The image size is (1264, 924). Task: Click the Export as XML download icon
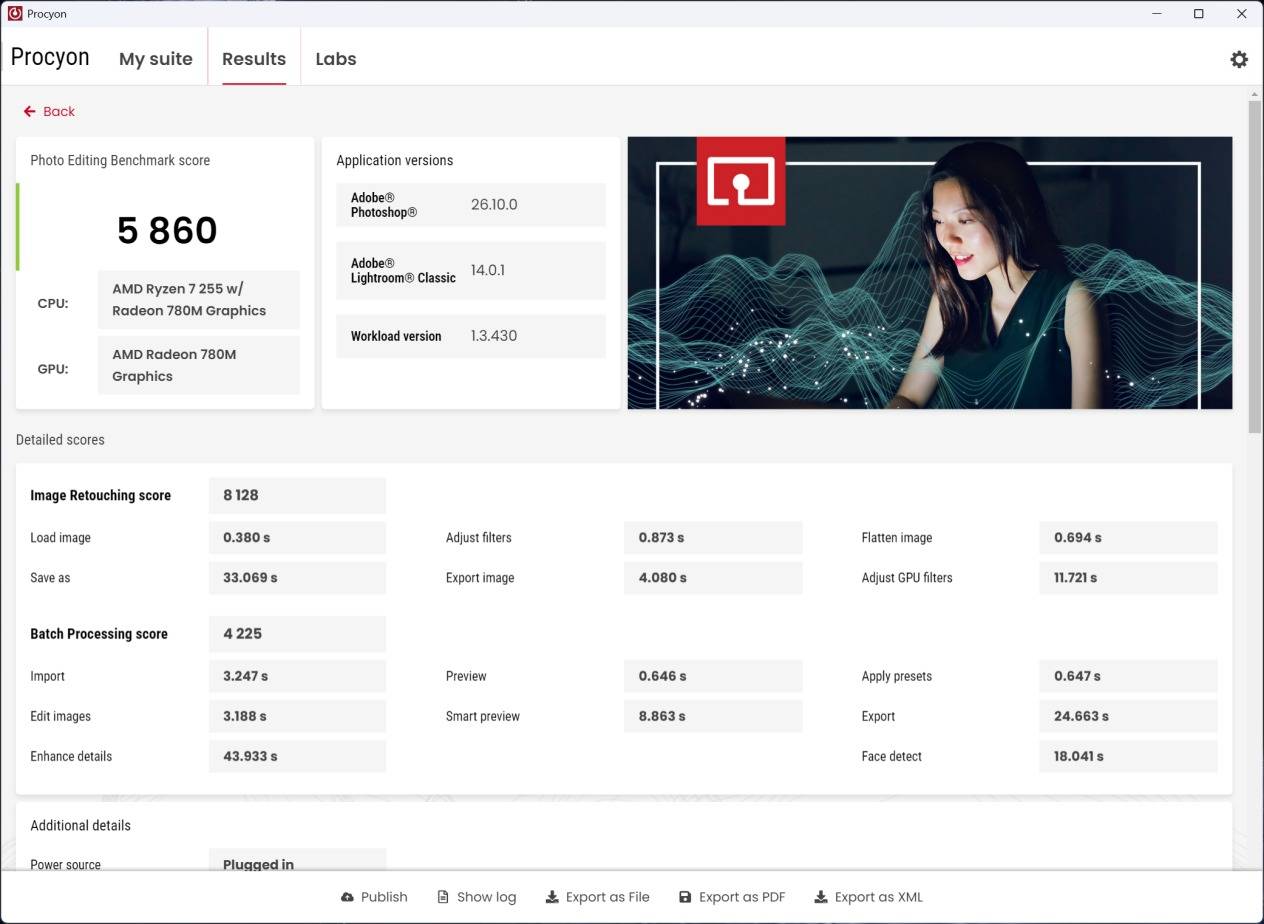821,897
